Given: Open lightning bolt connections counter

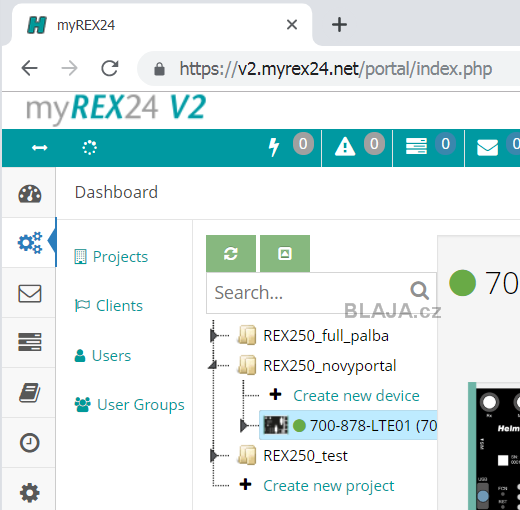Looking at the screenshot, I should [x=291, y=146].
